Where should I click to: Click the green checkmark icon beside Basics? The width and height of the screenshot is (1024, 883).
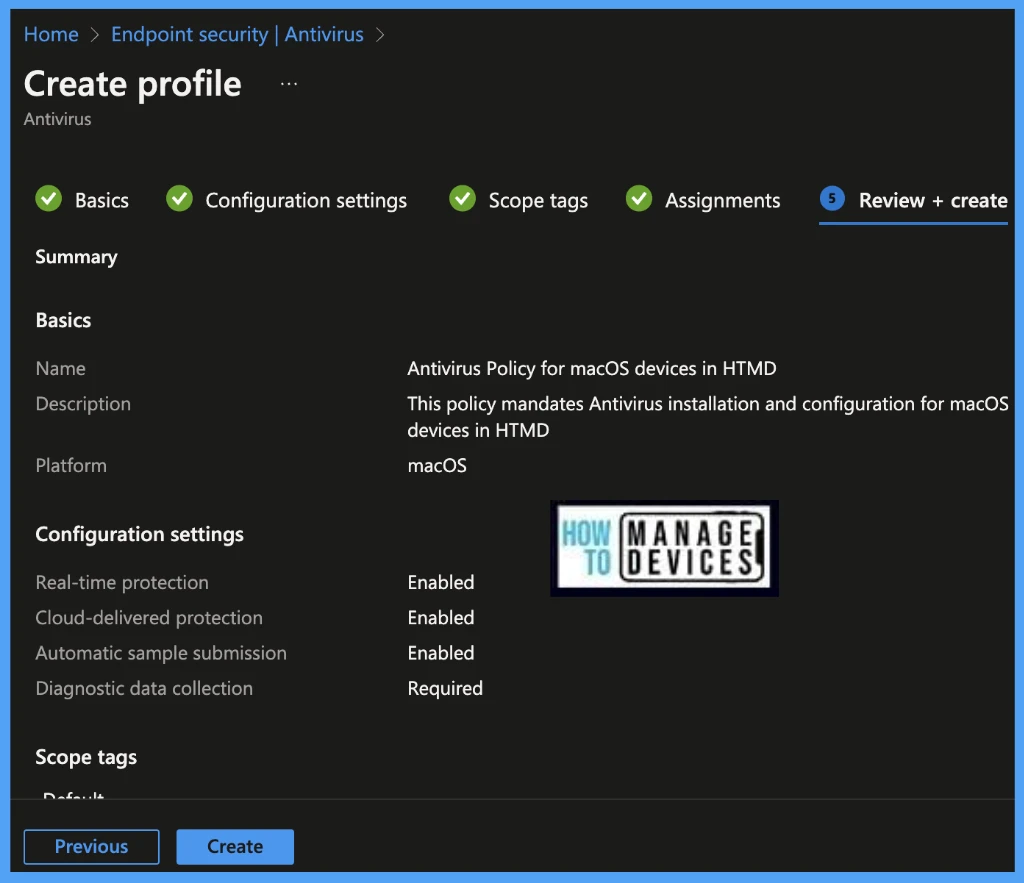[x=48, y=199]
